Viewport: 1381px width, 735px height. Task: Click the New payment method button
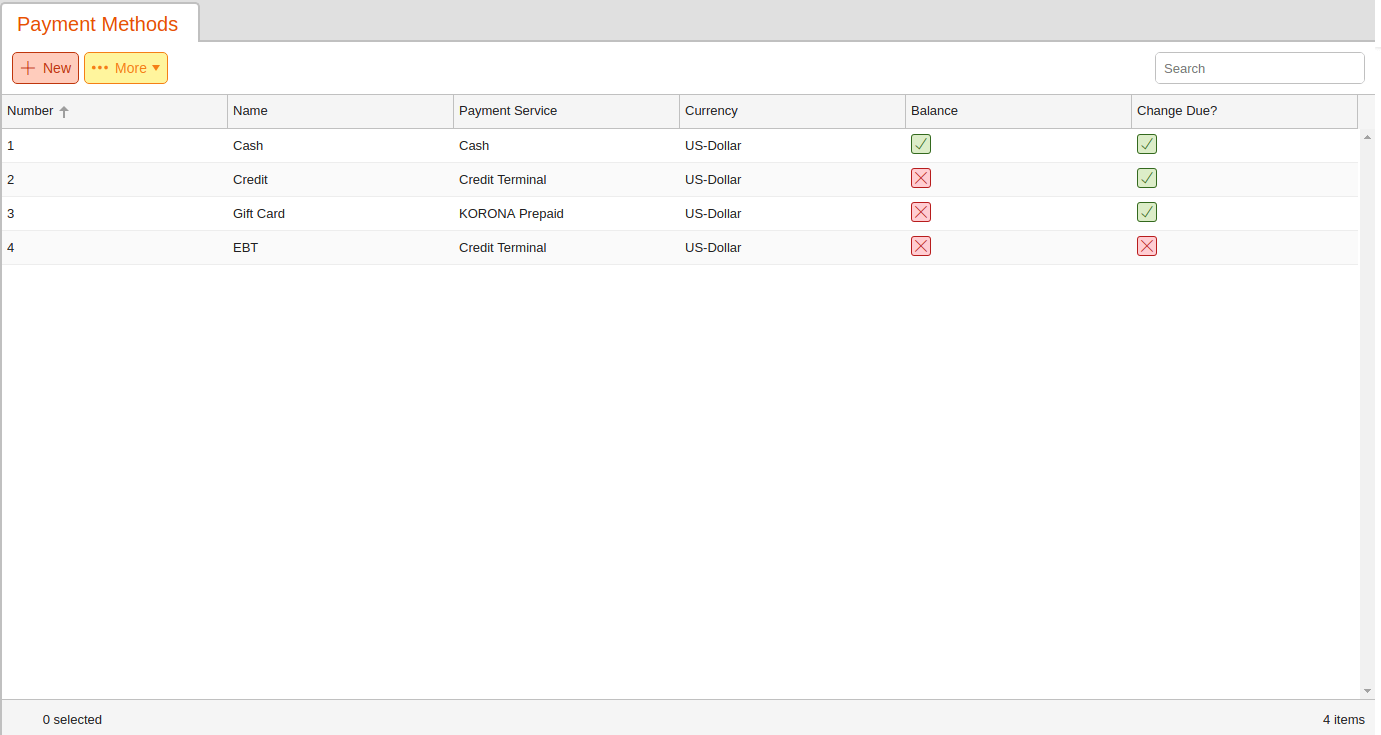[45, 68]
